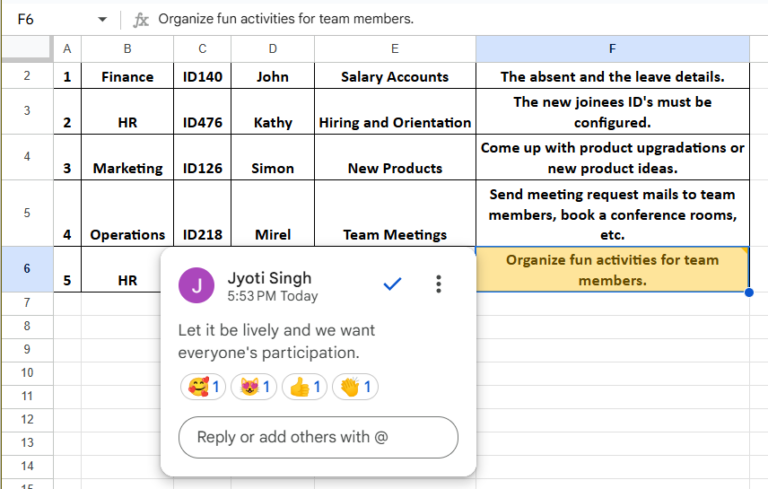Screen dimensions: 768x489
Task: Select the cell containing Mirel
Action: [x=273, y=214]
